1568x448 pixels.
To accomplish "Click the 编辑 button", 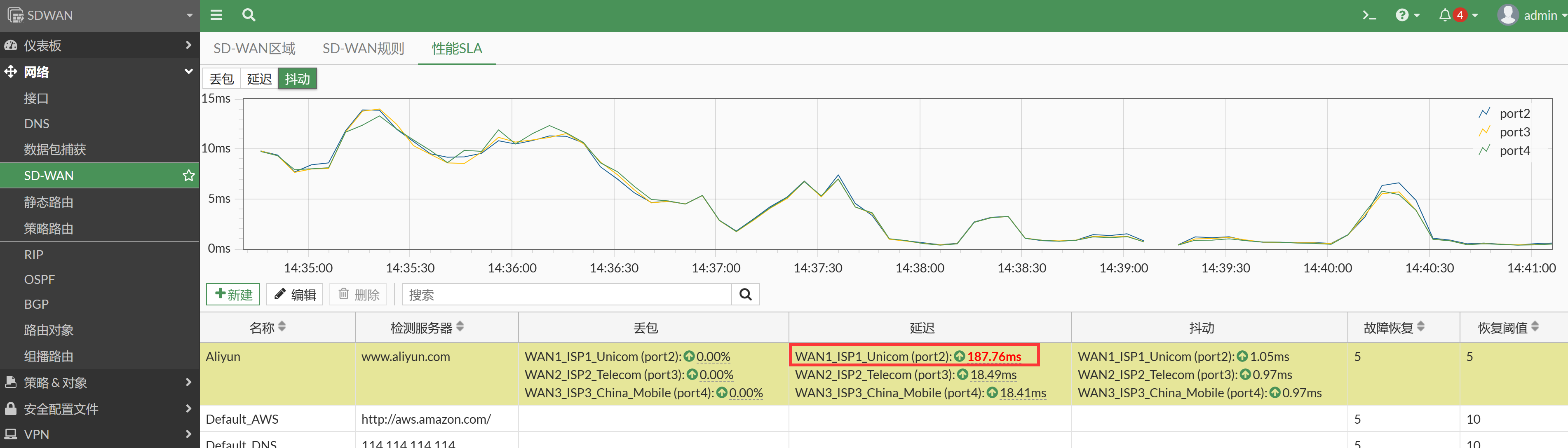I will tap(295, 295).
